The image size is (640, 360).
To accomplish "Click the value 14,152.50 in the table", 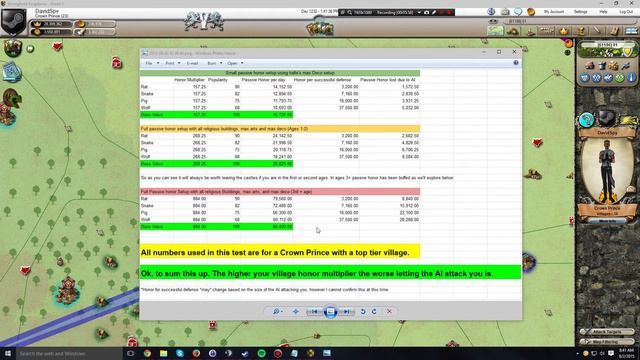I will click(x=282, y=87).
